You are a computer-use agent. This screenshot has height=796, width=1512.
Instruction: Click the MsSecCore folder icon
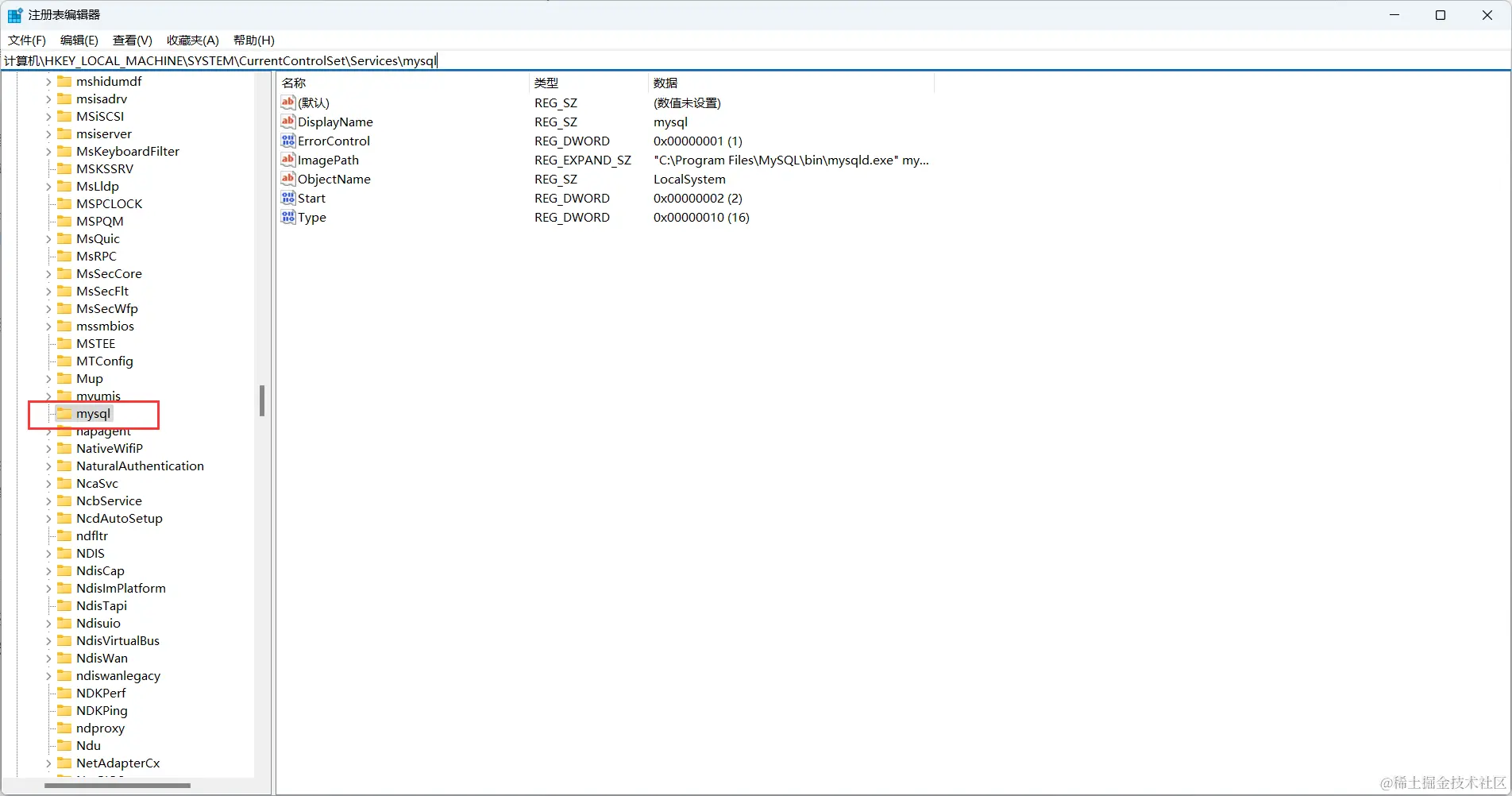[64, 273]
